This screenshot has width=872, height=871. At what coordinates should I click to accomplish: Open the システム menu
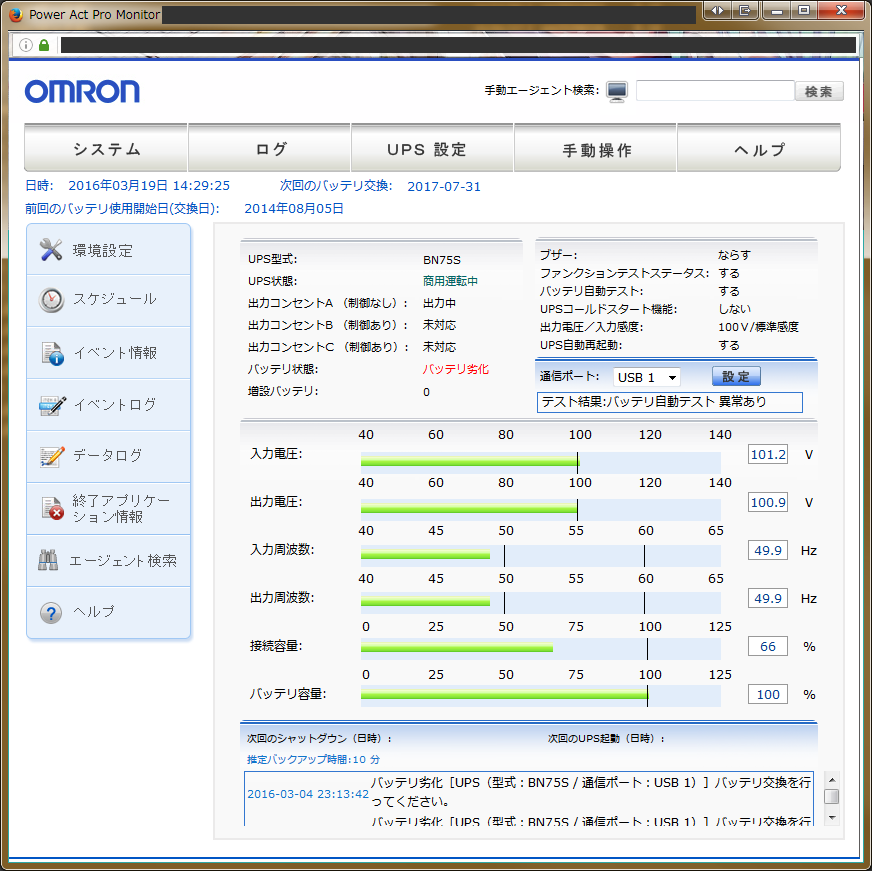106,149
